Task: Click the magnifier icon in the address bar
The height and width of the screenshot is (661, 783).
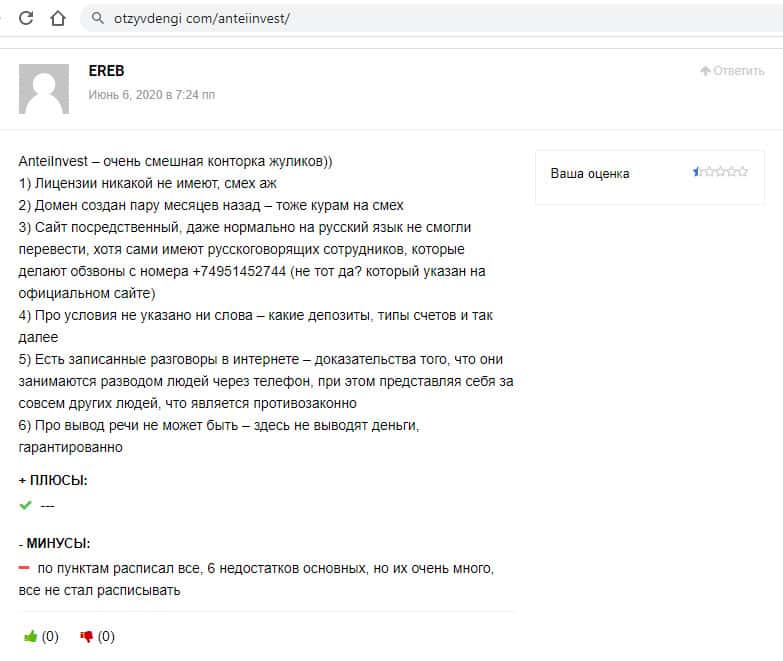Action: [x=97, y=18]
